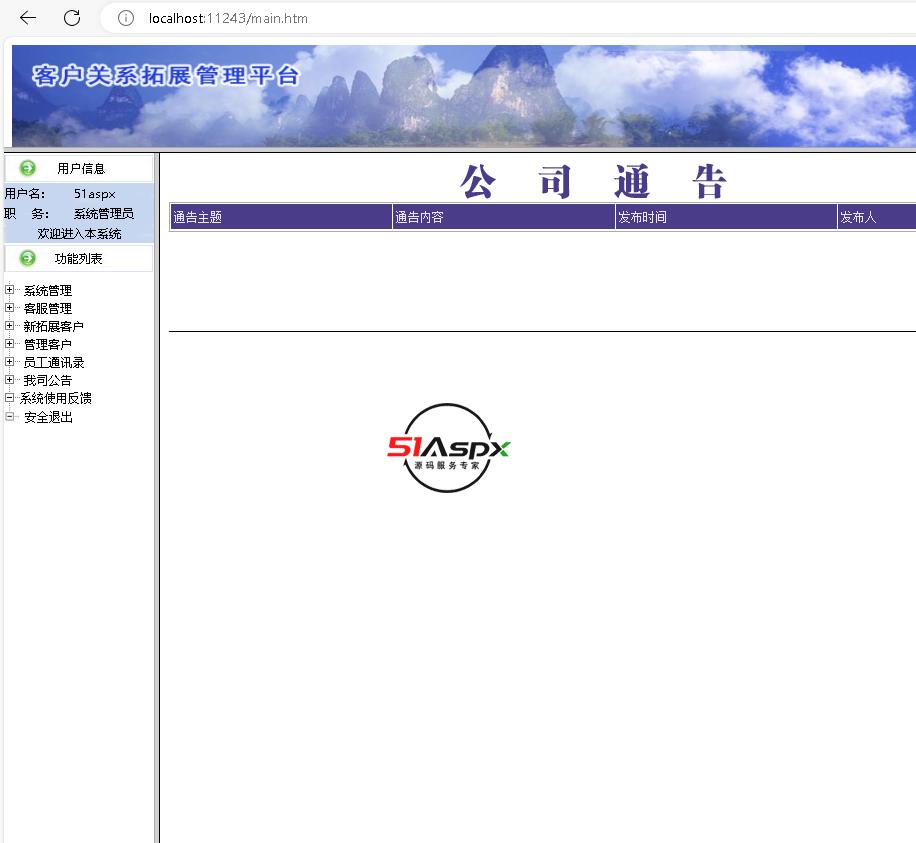Click the 发布人 column header

(877, 217)
